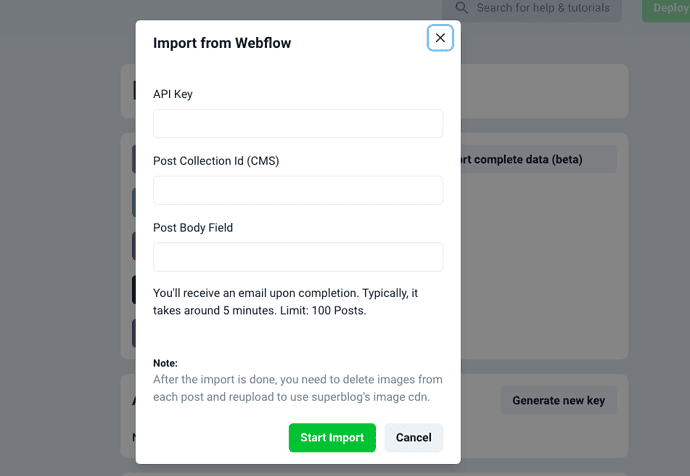The width and height of the screenshot is (690, 476).
Task: Focus the API Key input field
Action: click(x=297, y=124)
